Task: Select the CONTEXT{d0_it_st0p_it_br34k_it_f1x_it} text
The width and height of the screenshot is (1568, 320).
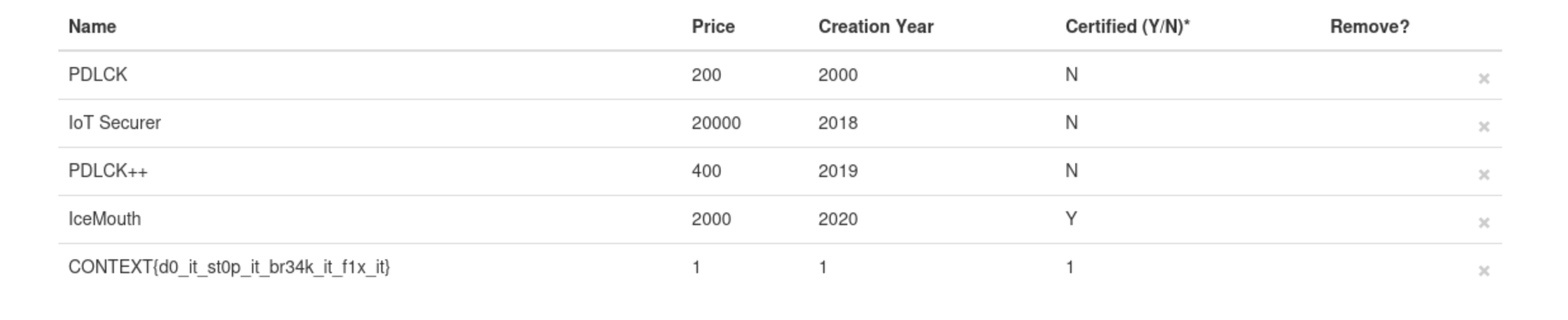Action: (x=229, y=267)
